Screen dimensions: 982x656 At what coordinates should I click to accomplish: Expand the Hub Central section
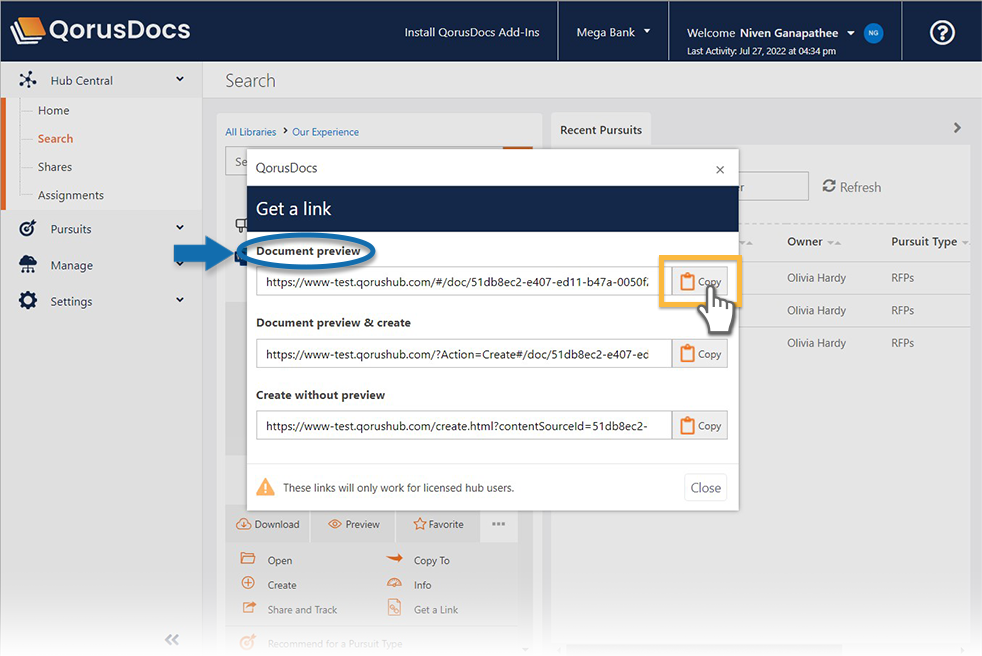click(x=180, y=80)
